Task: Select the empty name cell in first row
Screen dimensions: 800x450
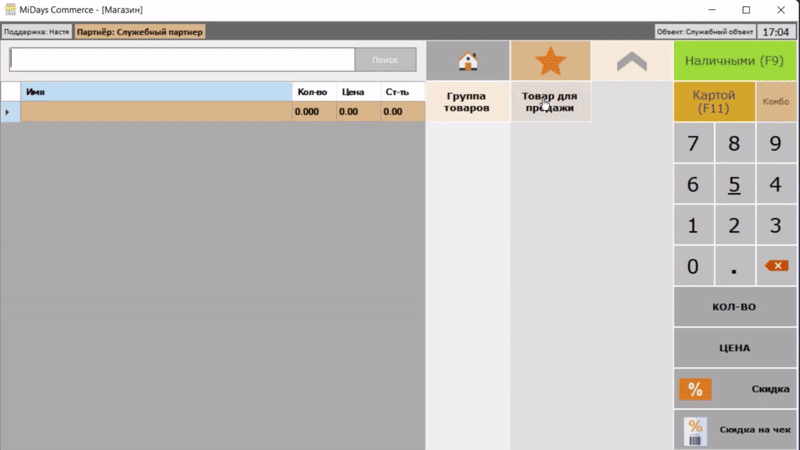Action: pos(156,112)
